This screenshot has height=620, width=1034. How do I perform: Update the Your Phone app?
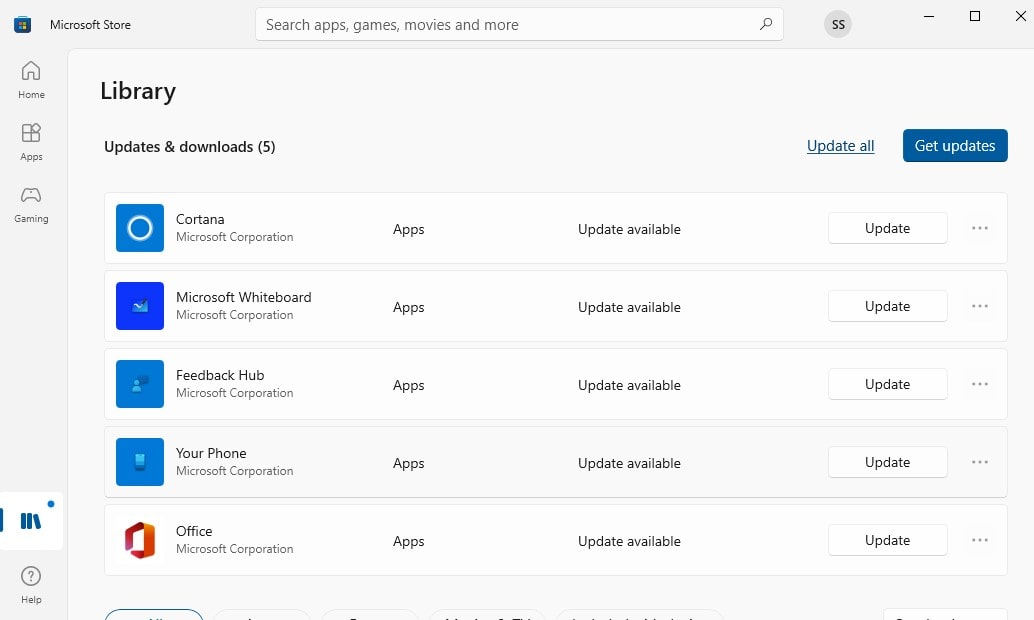click(x=887, y=462)
